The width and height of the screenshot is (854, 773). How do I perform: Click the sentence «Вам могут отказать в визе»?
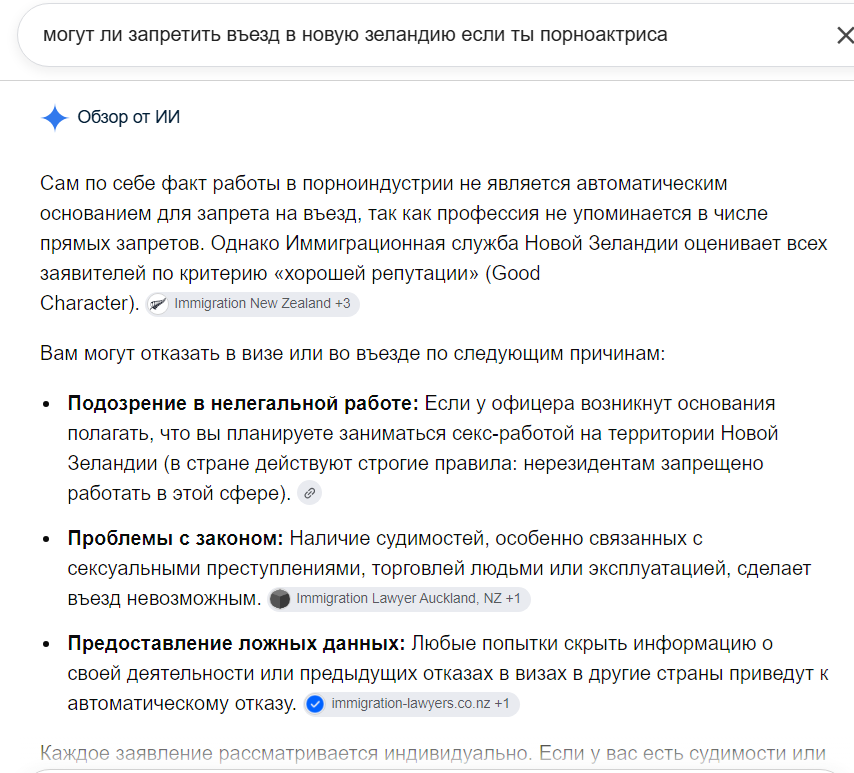coord(352,354)
